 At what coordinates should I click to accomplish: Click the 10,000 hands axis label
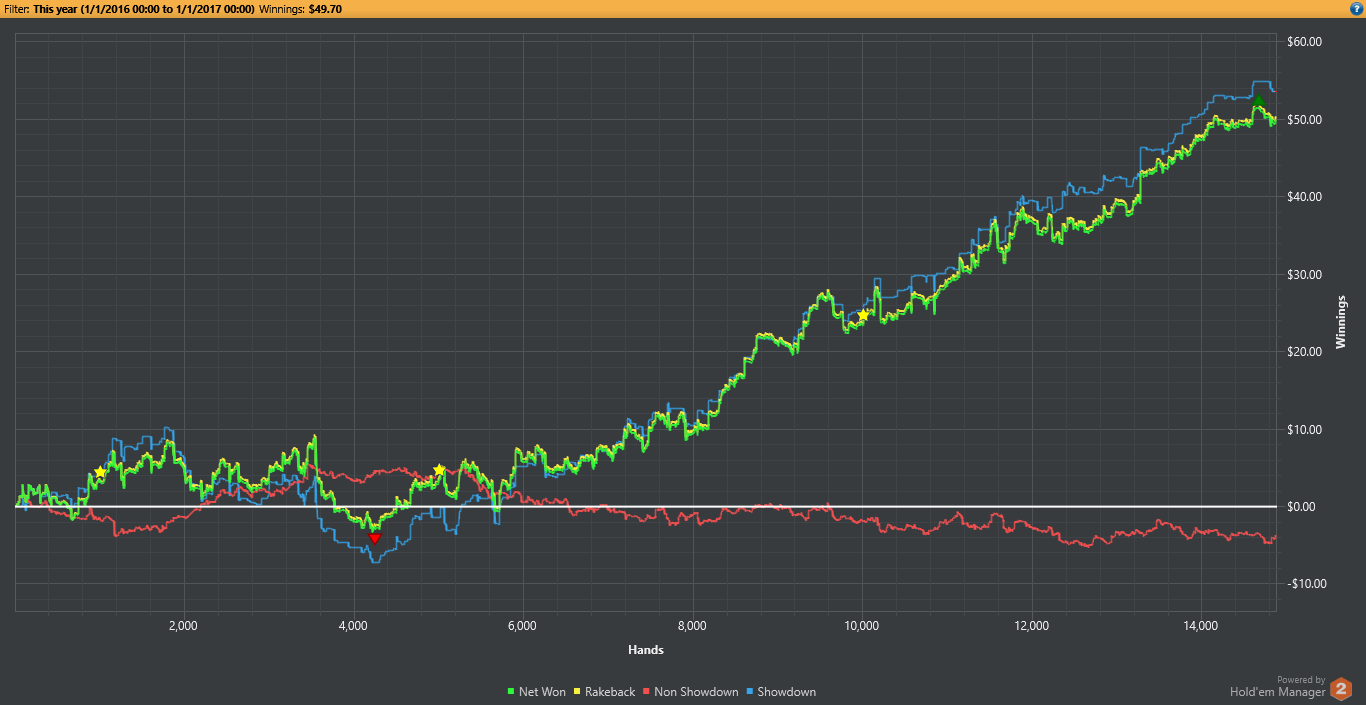pyautogui.click(x=861, y=626)
